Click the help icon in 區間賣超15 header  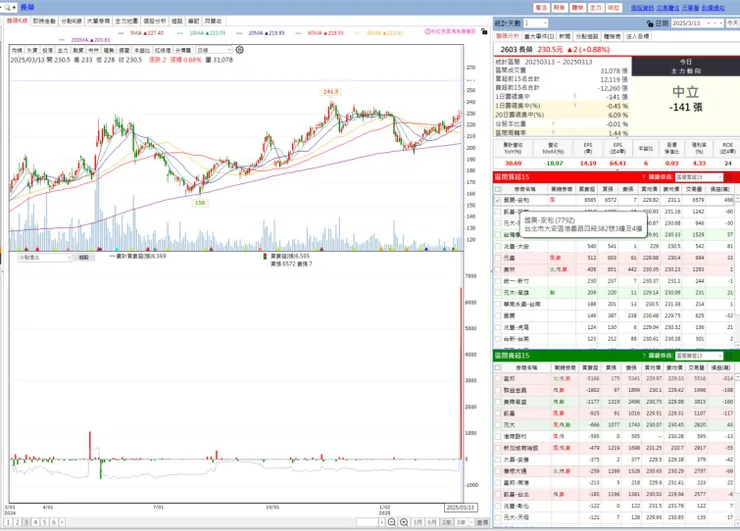643,355
